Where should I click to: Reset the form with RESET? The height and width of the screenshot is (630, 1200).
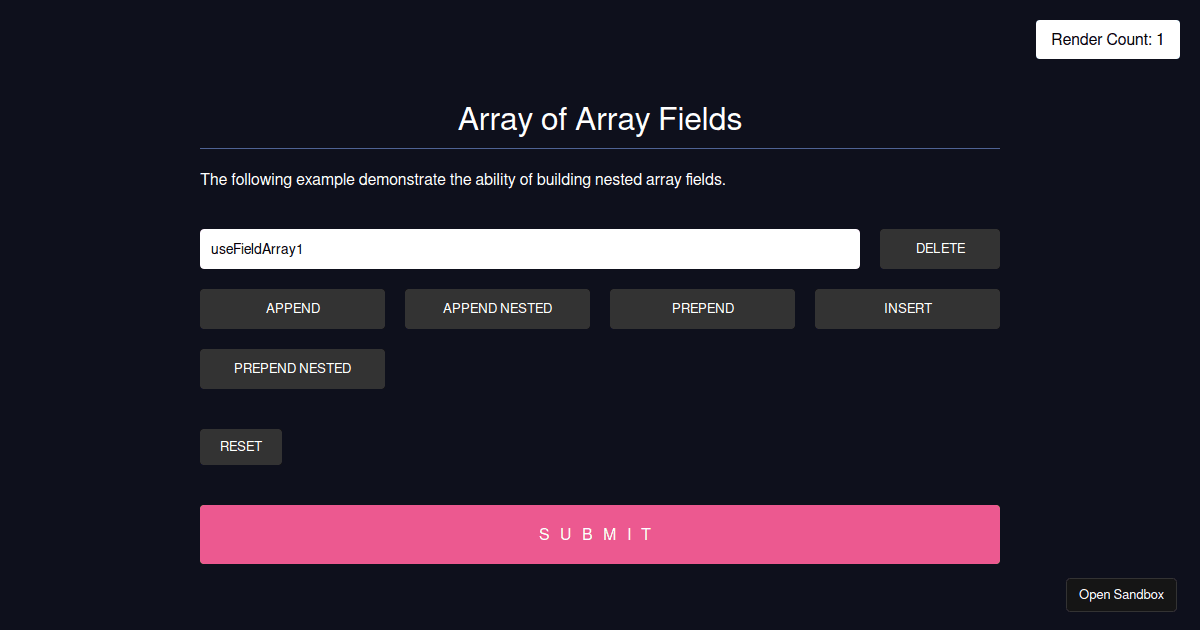pyautogui.click(x=241, y=447)
